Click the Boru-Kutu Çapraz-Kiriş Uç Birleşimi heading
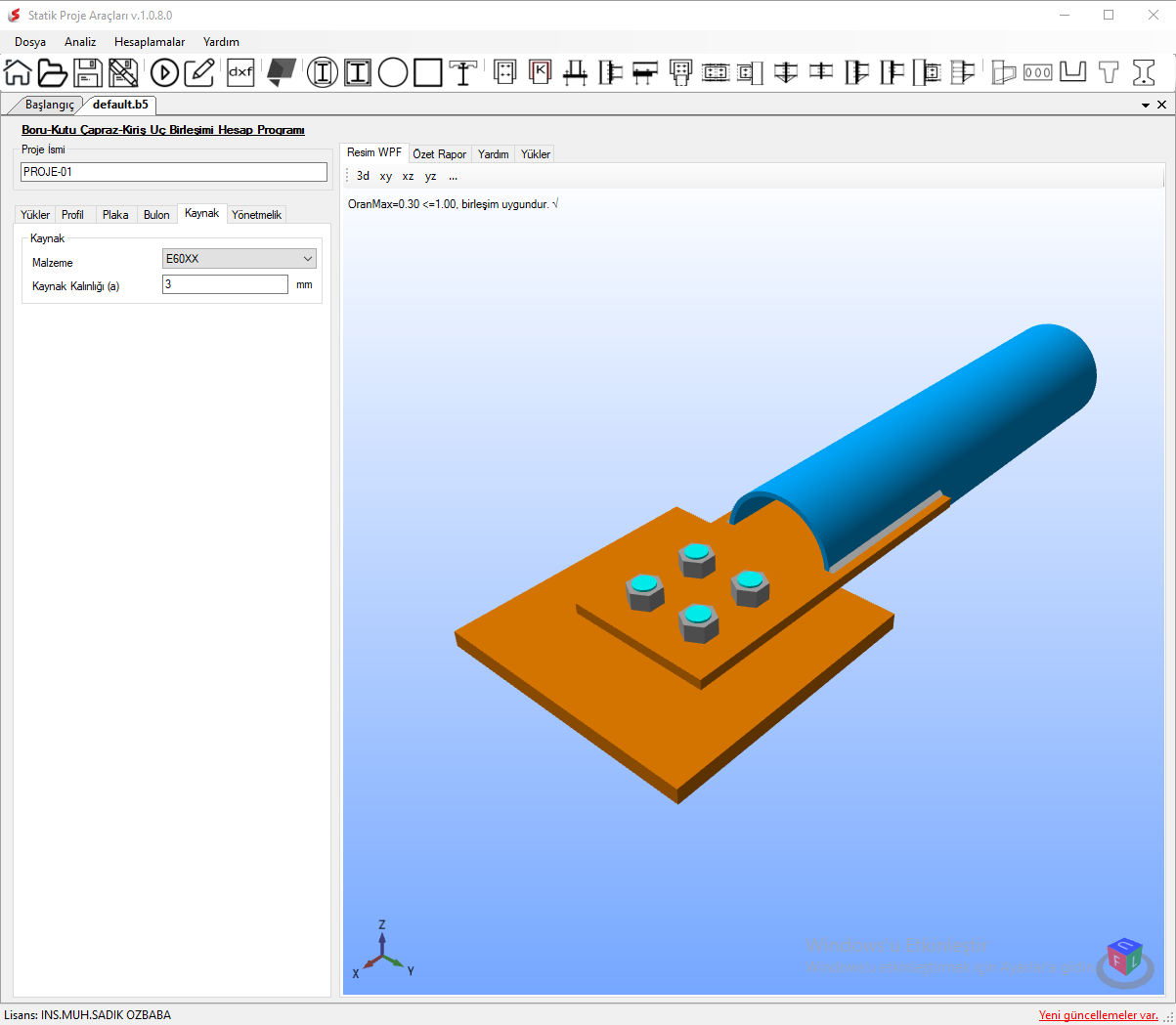This screenshot has height=1025, width=1176. 163,130
